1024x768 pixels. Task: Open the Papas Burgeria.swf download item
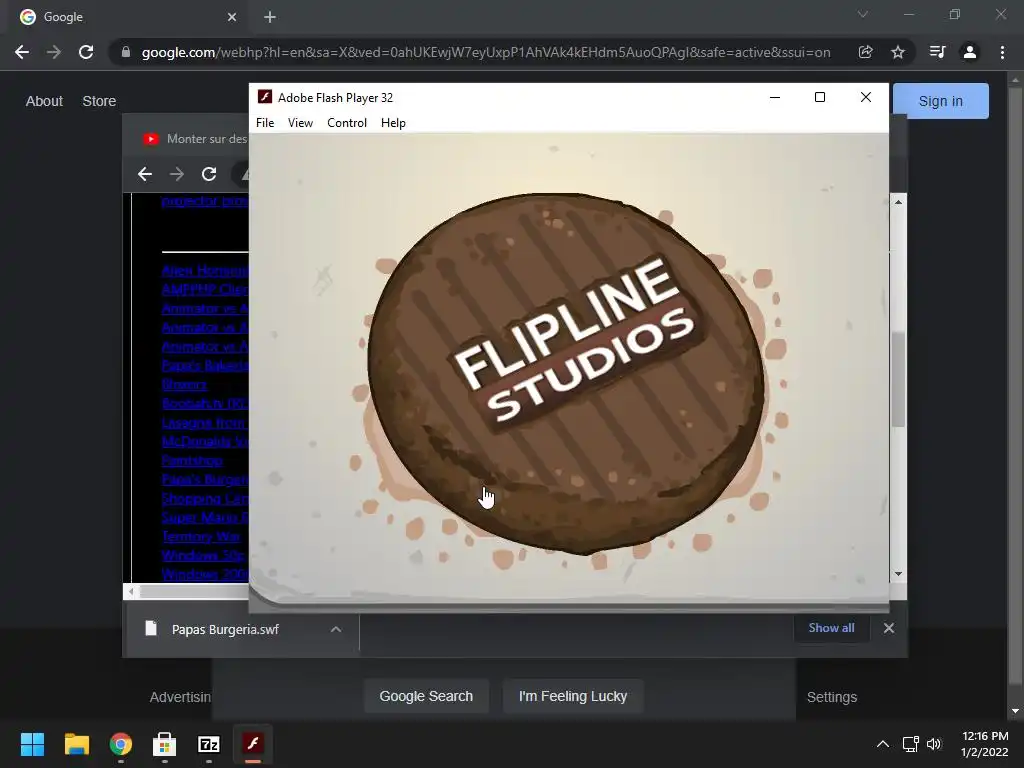pyautogui.click(x=225, y=630)
